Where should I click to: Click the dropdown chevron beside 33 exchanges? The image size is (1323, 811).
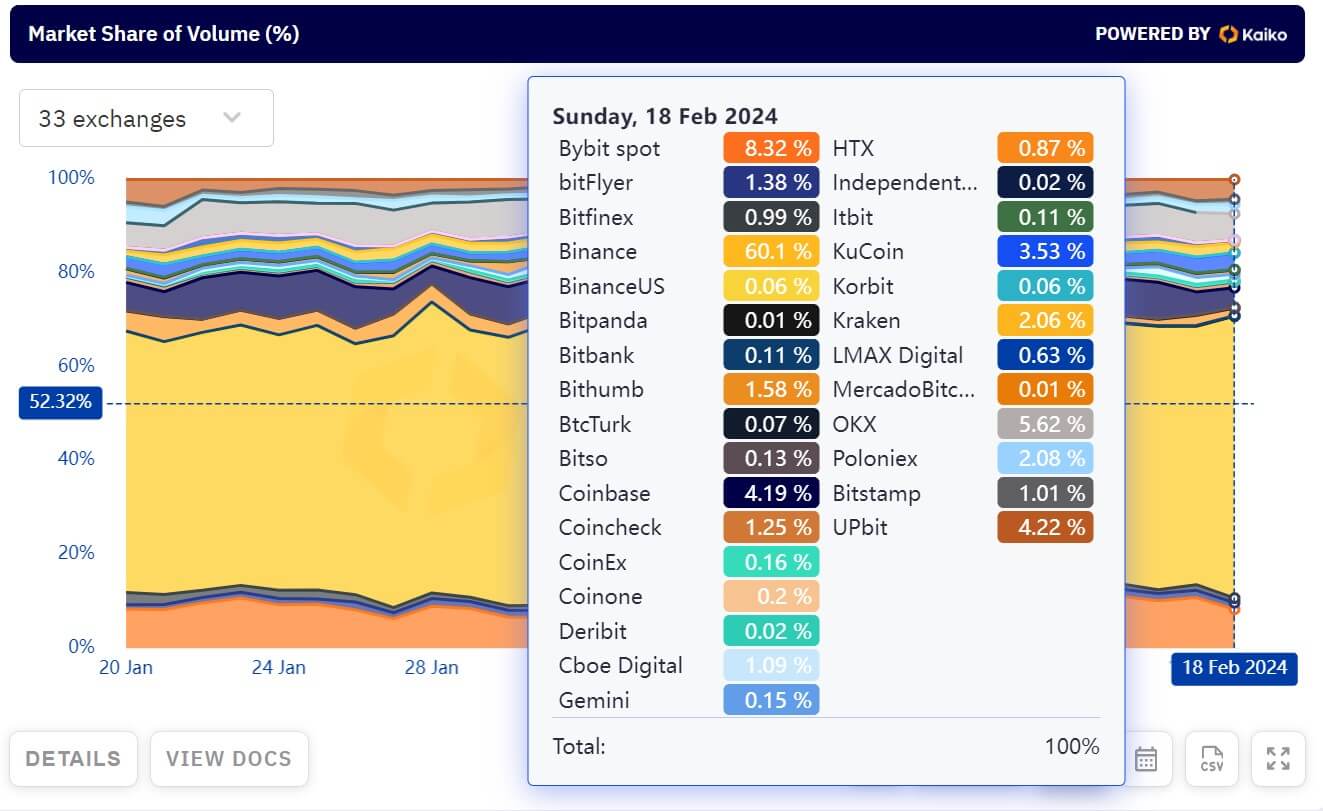click(x=232, y=118)
